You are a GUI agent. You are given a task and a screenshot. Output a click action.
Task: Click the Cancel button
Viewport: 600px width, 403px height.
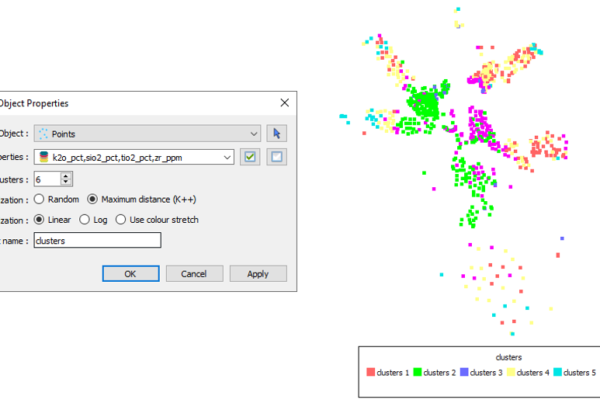pyautogui.click(x=194, y=273)
